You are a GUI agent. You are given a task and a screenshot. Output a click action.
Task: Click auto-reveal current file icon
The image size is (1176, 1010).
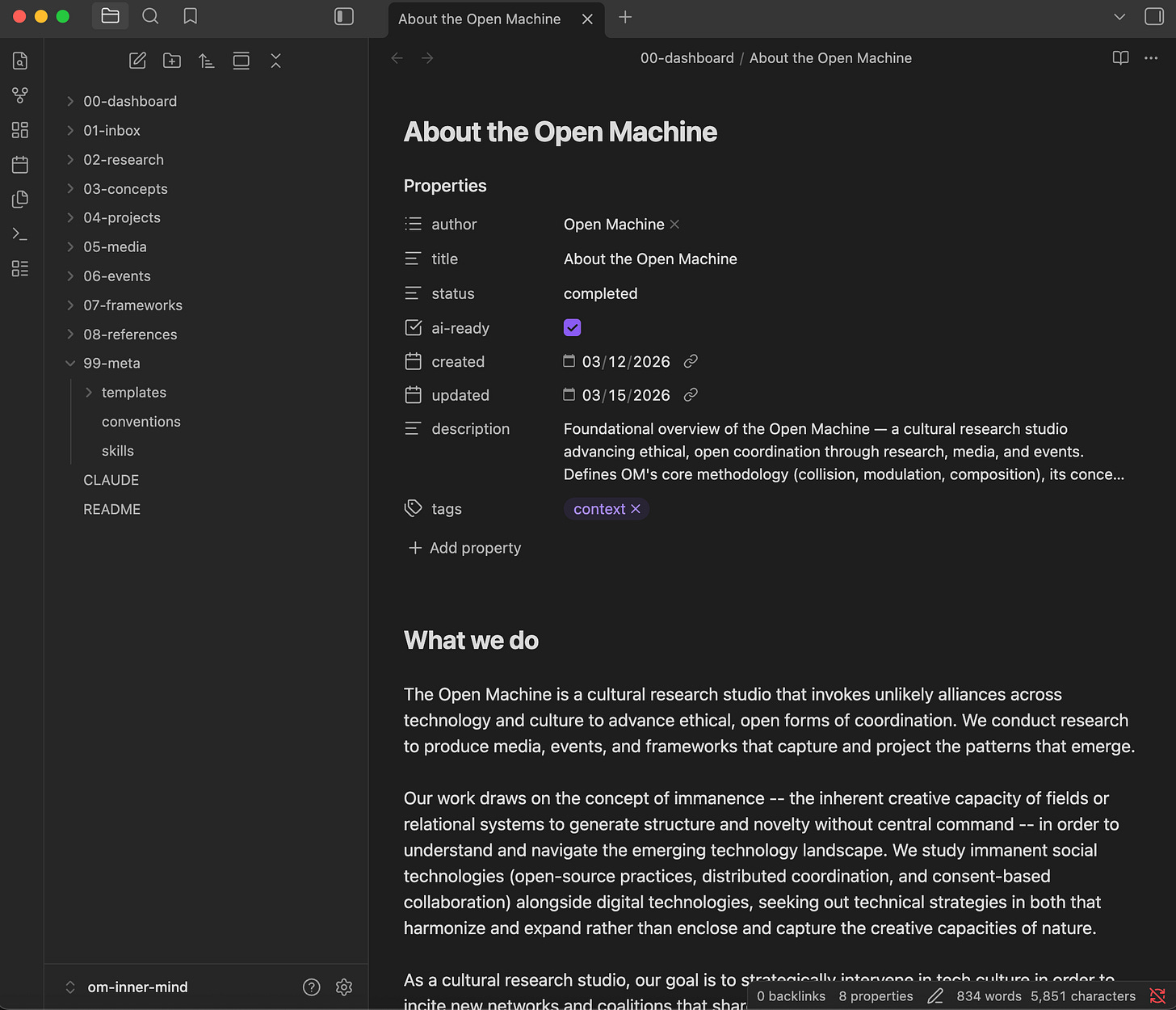click(x=241, y=61)
